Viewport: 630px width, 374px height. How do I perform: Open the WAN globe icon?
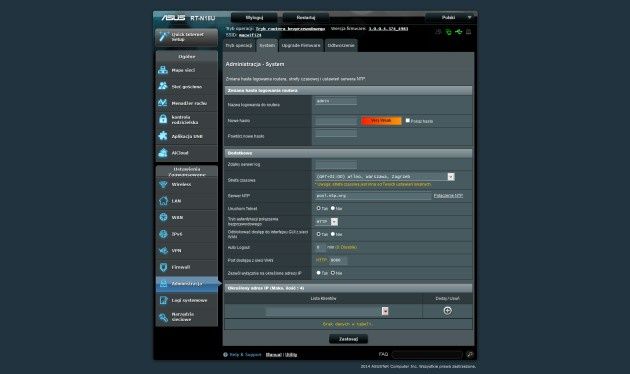[163, 217]
